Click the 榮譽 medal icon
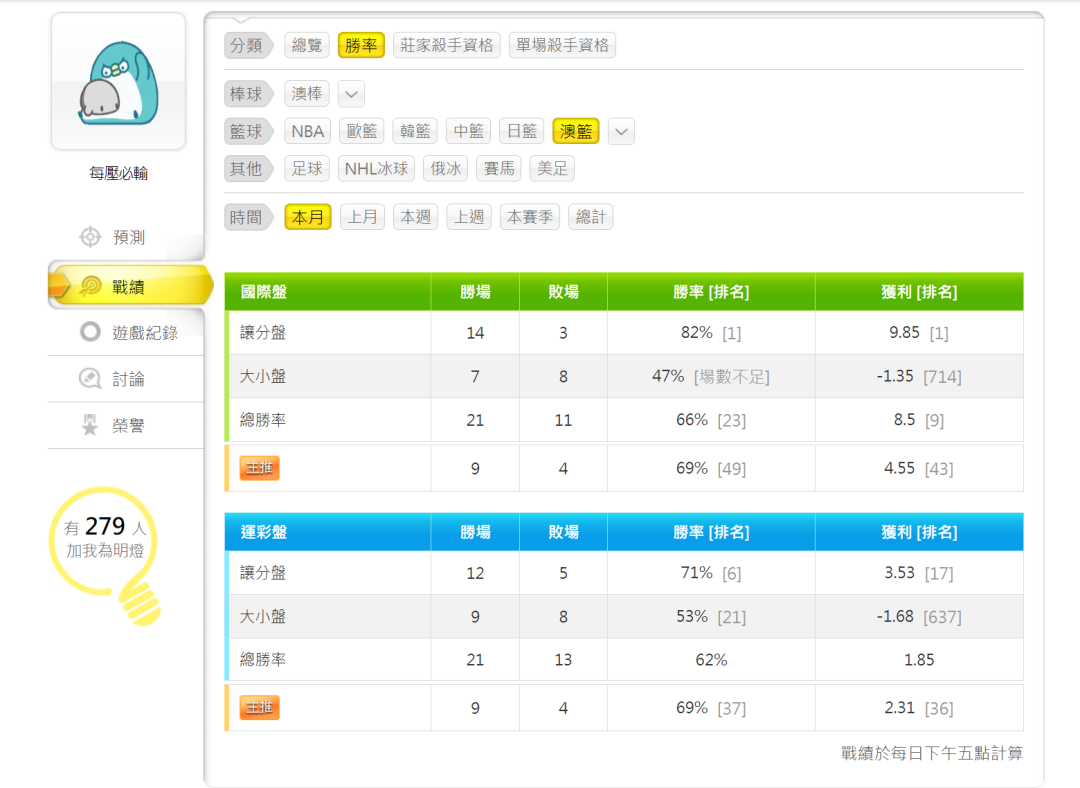This screenshot has width=1080, height=788. tap(90, 425)
